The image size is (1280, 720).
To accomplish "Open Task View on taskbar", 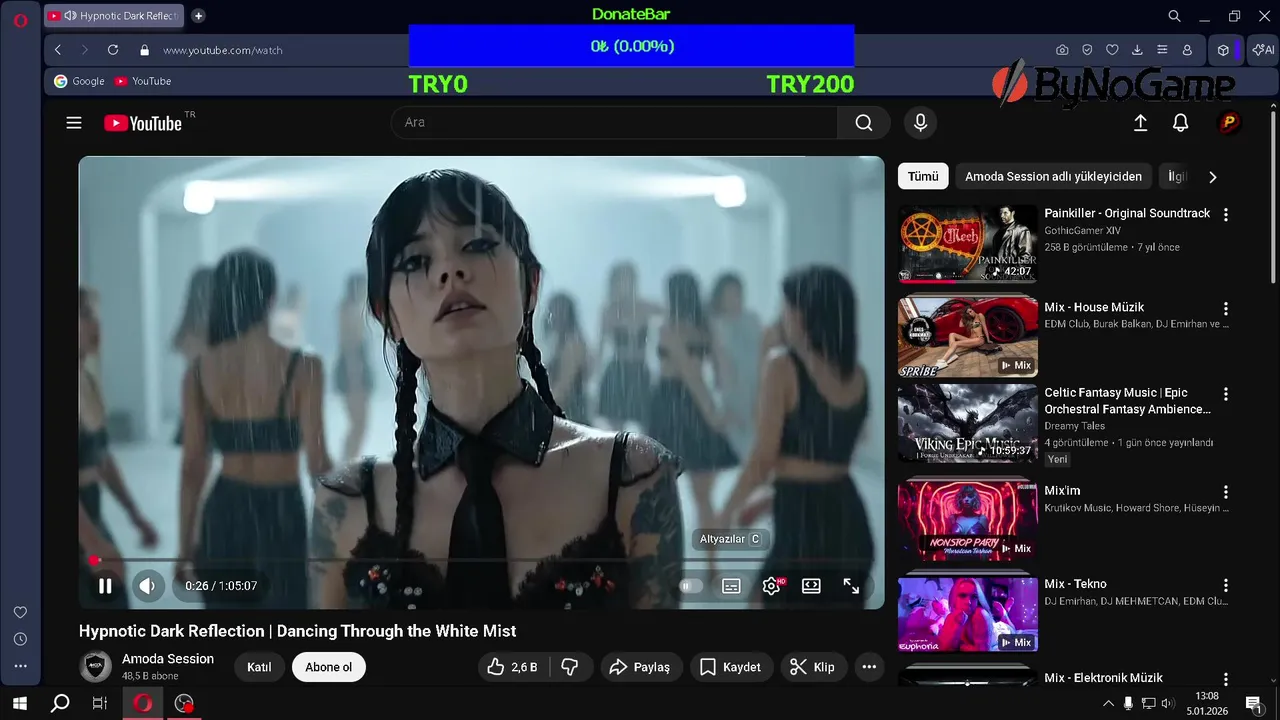I will pos(99,703).
